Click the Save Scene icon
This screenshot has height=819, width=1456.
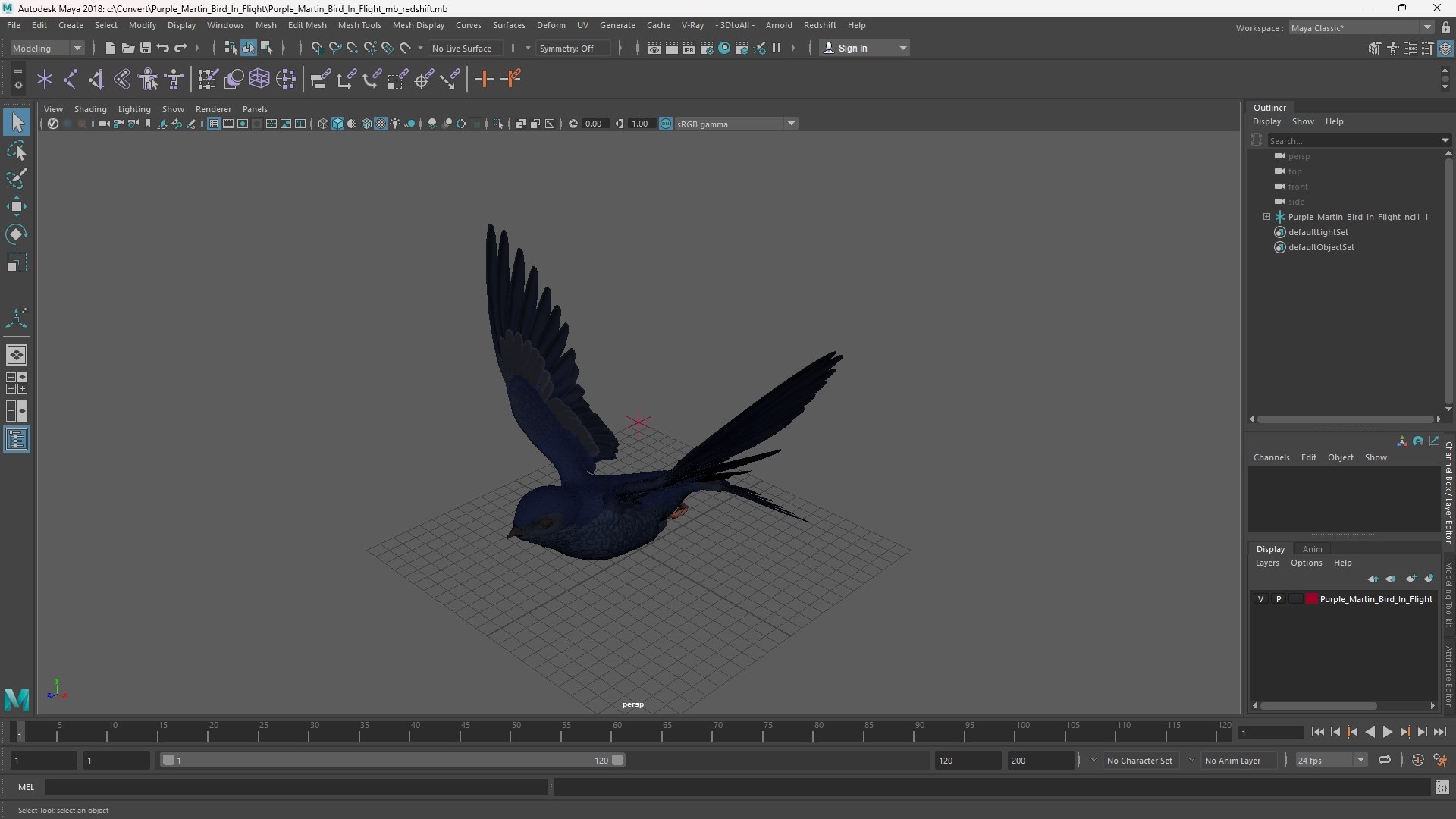coord(145,48)
